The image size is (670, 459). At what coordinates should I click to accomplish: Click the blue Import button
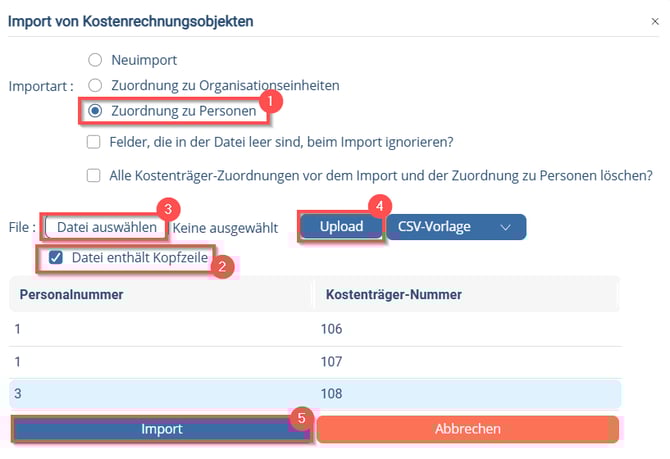(x=161, y=428)
